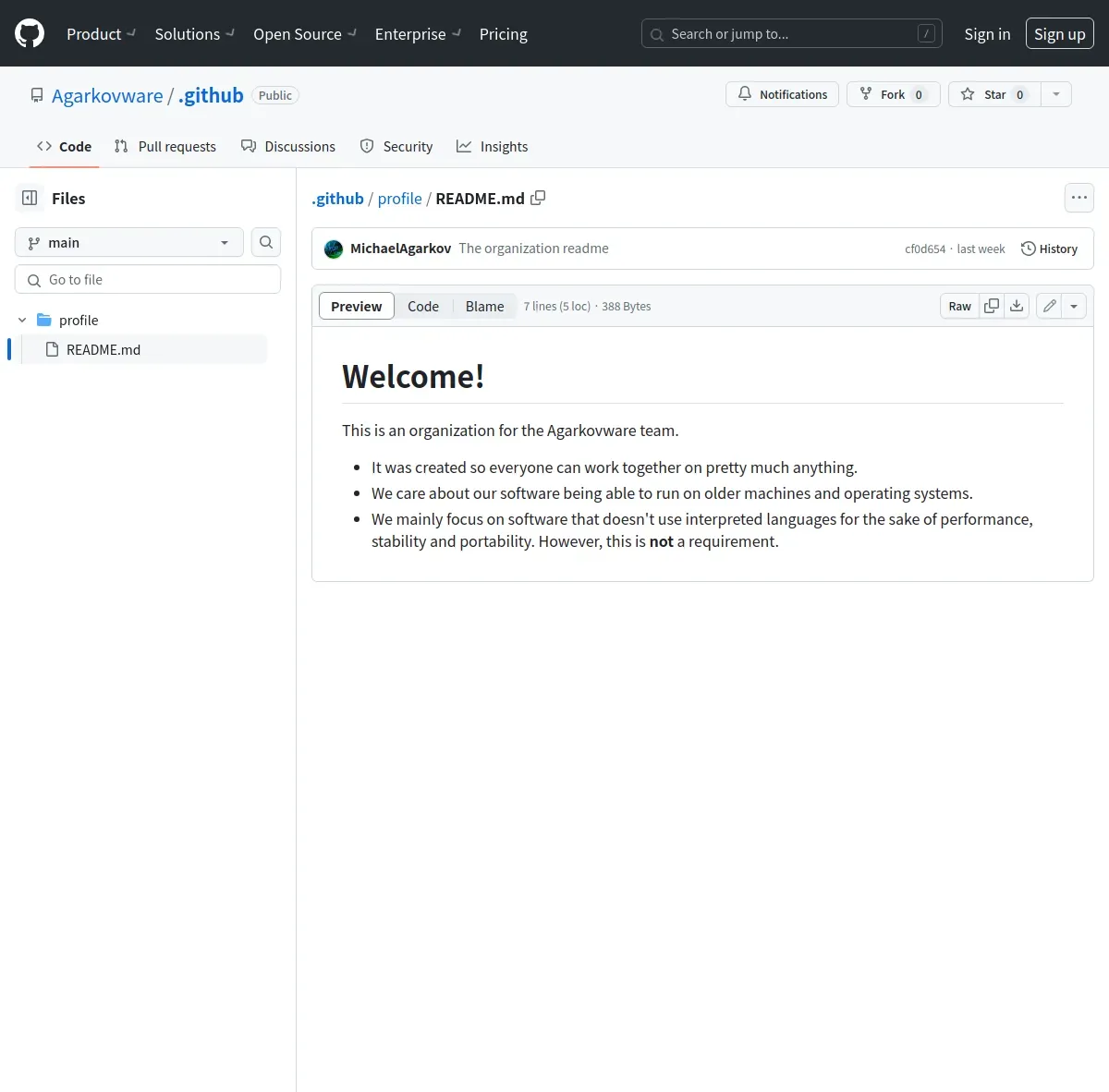Open the Security tab
Screen dimensions: 1109x1092
396,146
